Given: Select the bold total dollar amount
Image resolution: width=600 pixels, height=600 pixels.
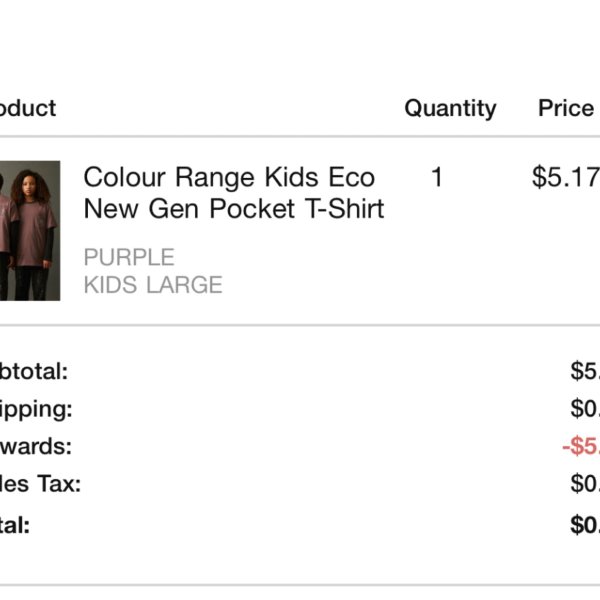Looking at the screenshot, I should point(585,525).
